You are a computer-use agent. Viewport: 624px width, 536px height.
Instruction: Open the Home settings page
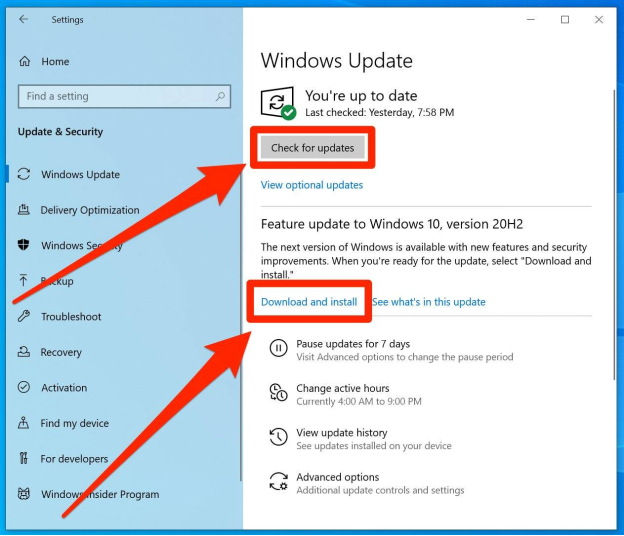55,62
